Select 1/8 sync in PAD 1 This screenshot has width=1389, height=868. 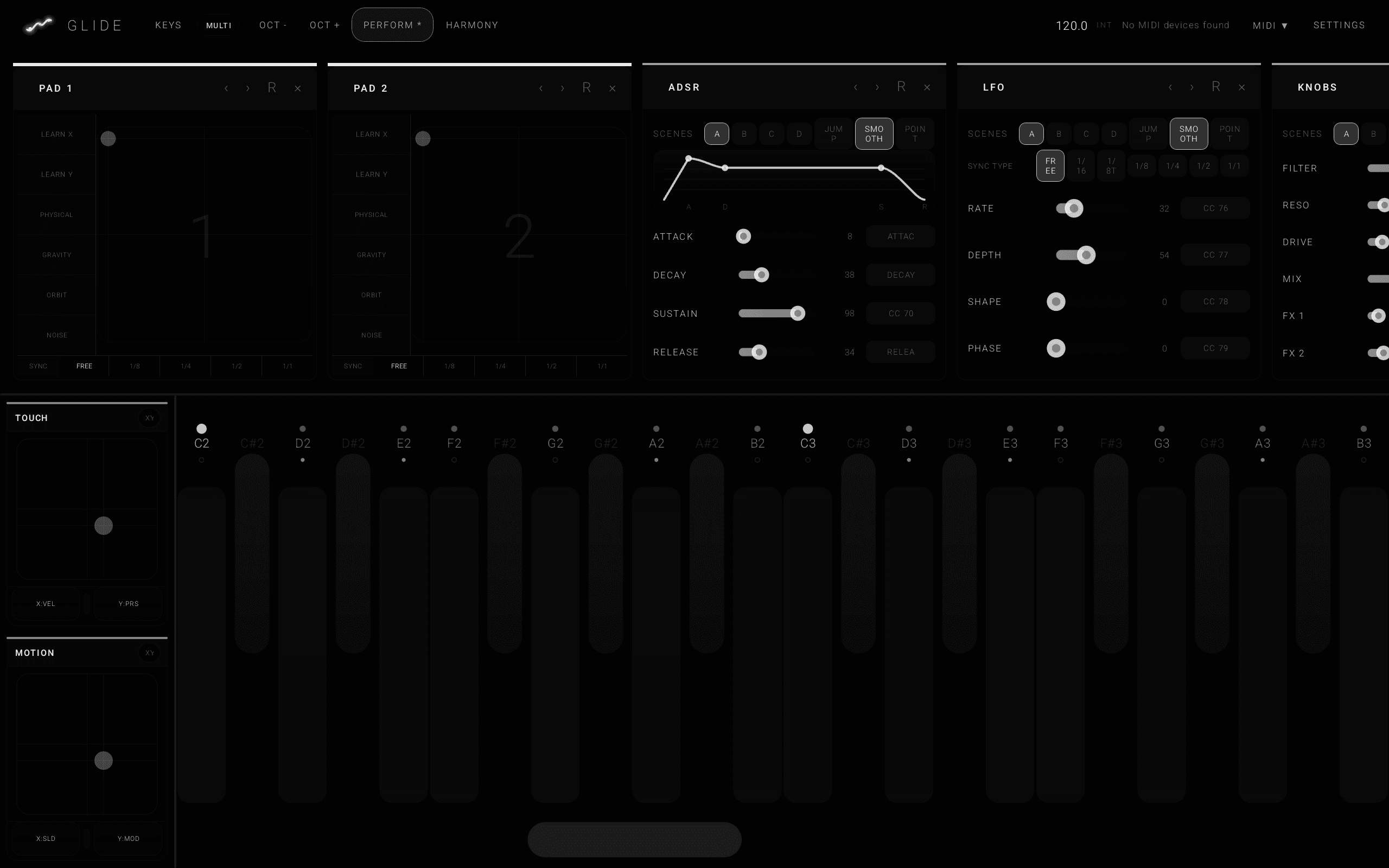tap(135, 366)
